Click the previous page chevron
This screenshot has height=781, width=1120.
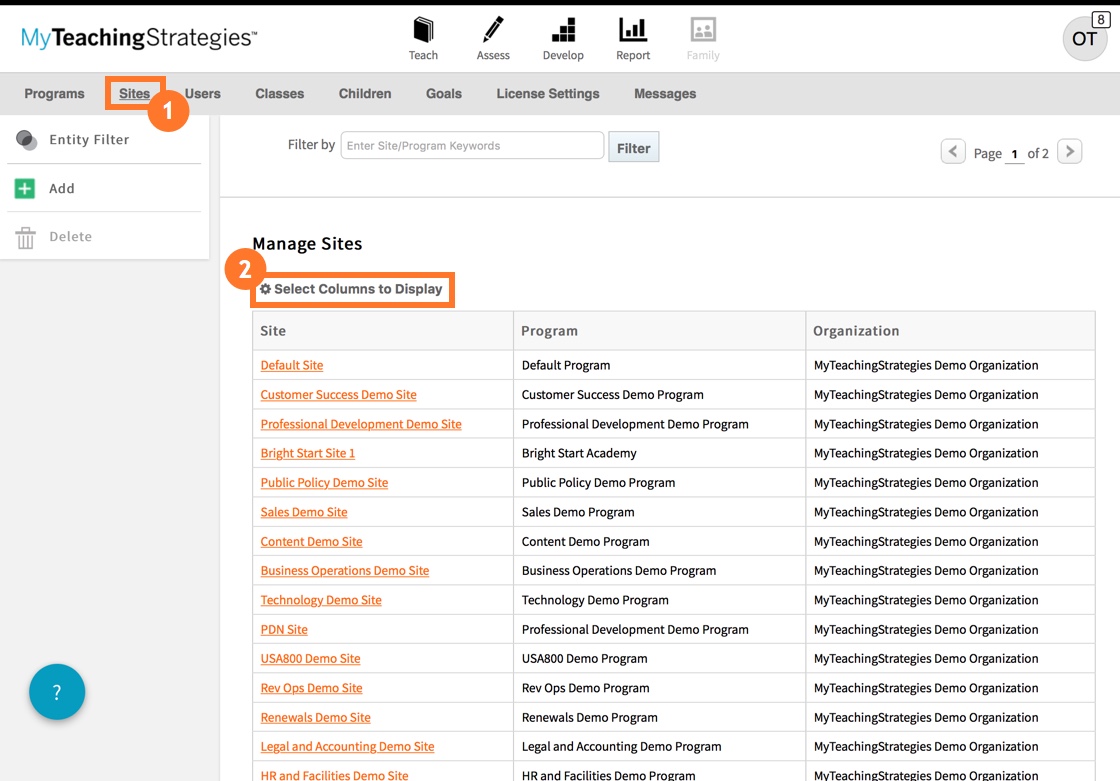[x=952, y=151]
